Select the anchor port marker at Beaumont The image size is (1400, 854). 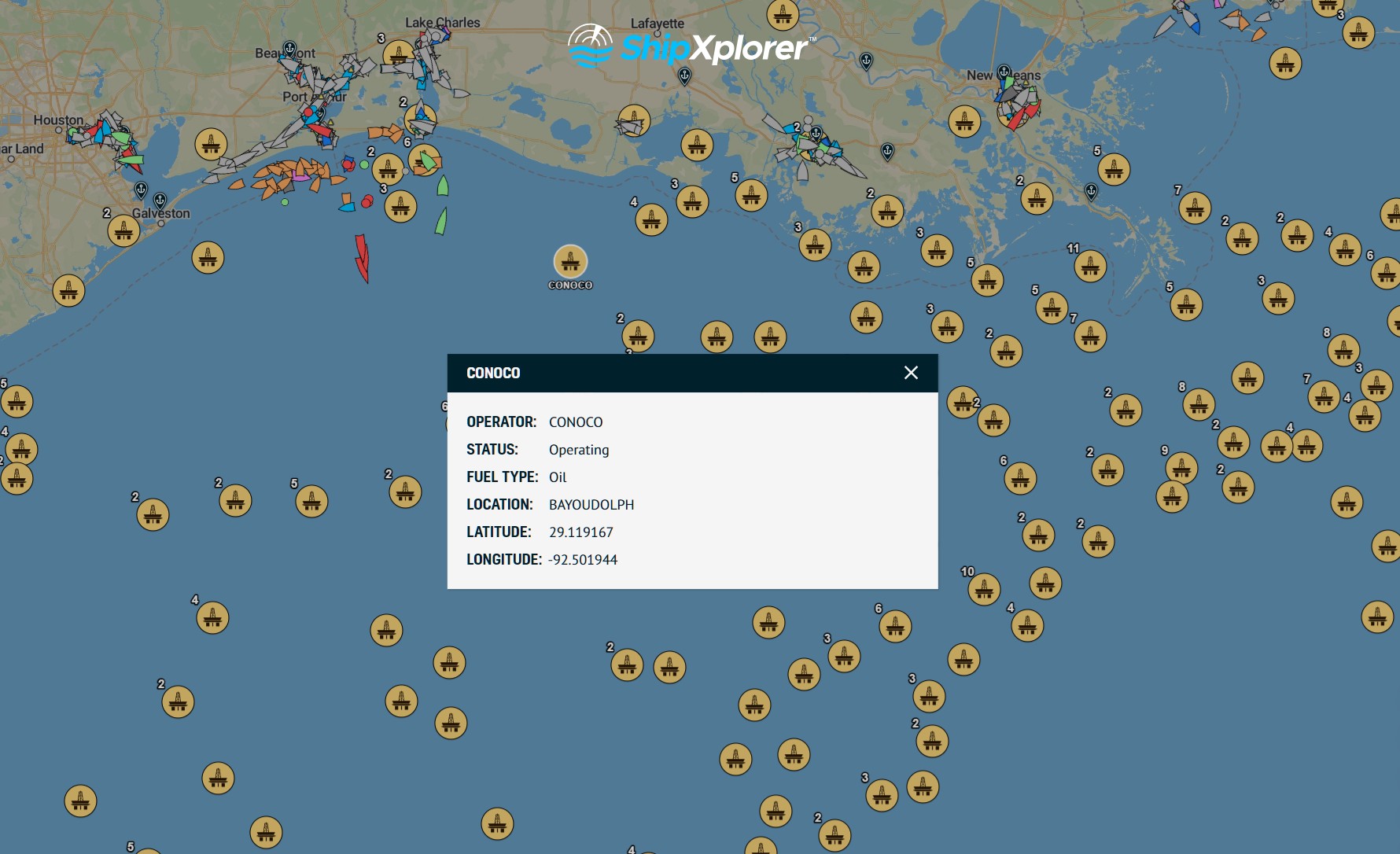(289, 50)
